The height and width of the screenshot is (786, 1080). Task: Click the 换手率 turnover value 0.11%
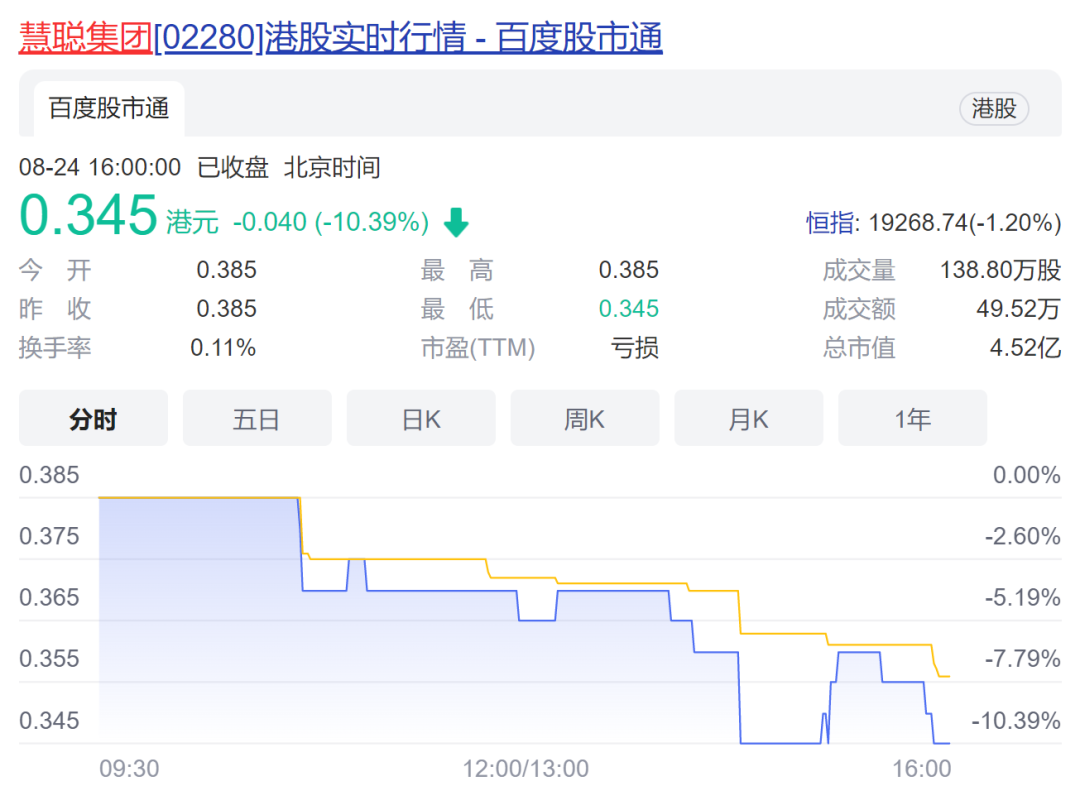[223, 348]
